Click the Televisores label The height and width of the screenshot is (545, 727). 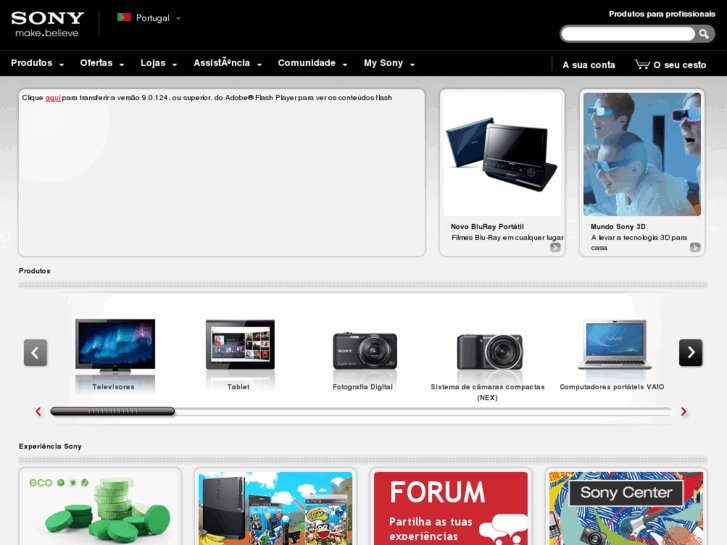[x=113, y=387]
